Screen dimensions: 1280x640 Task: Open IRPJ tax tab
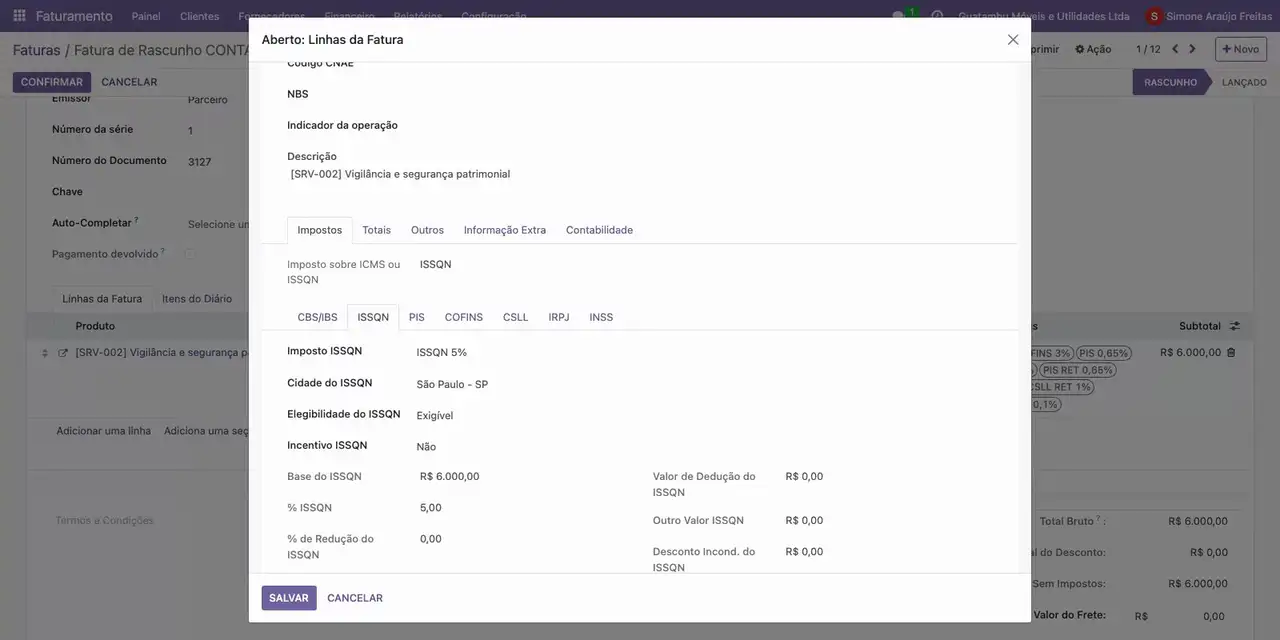[x=559, y=317]
